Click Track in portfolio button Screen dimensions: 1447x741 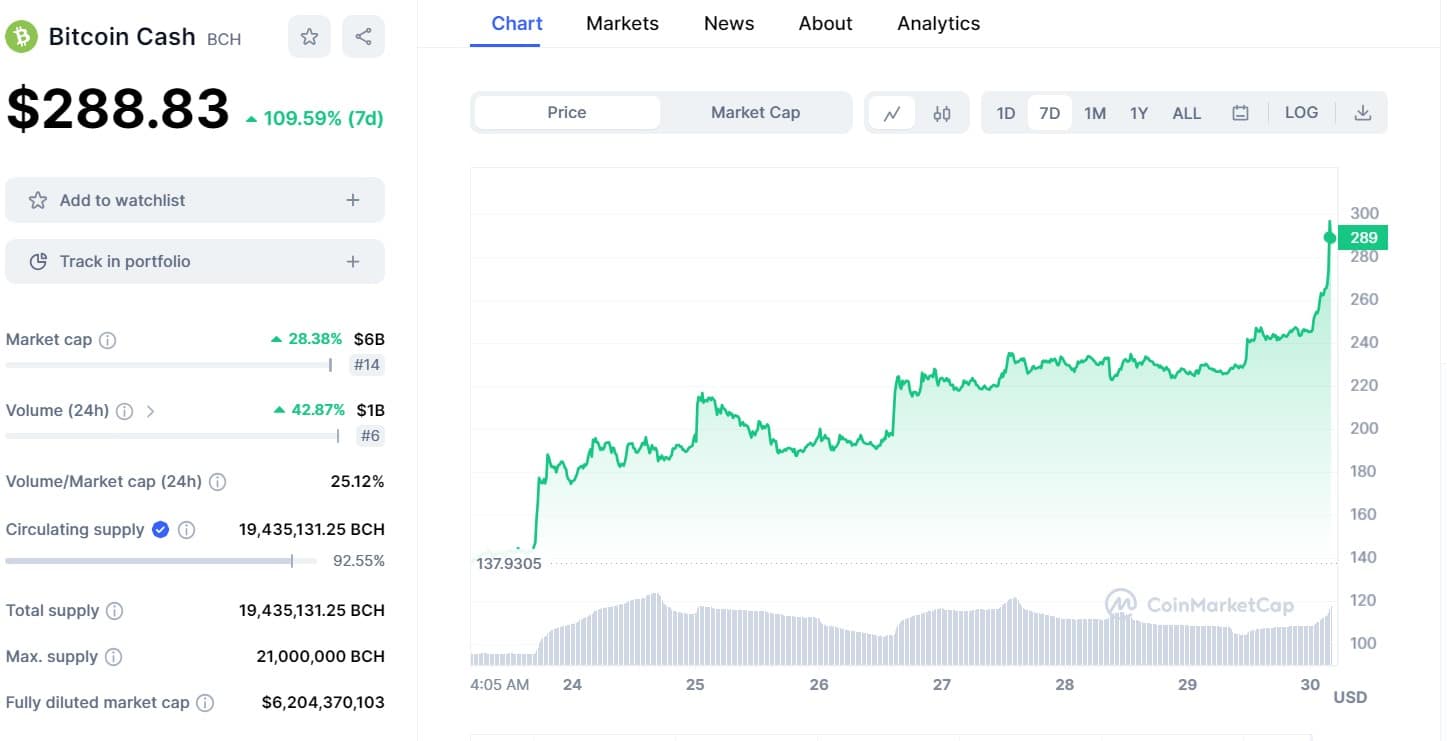195,262
